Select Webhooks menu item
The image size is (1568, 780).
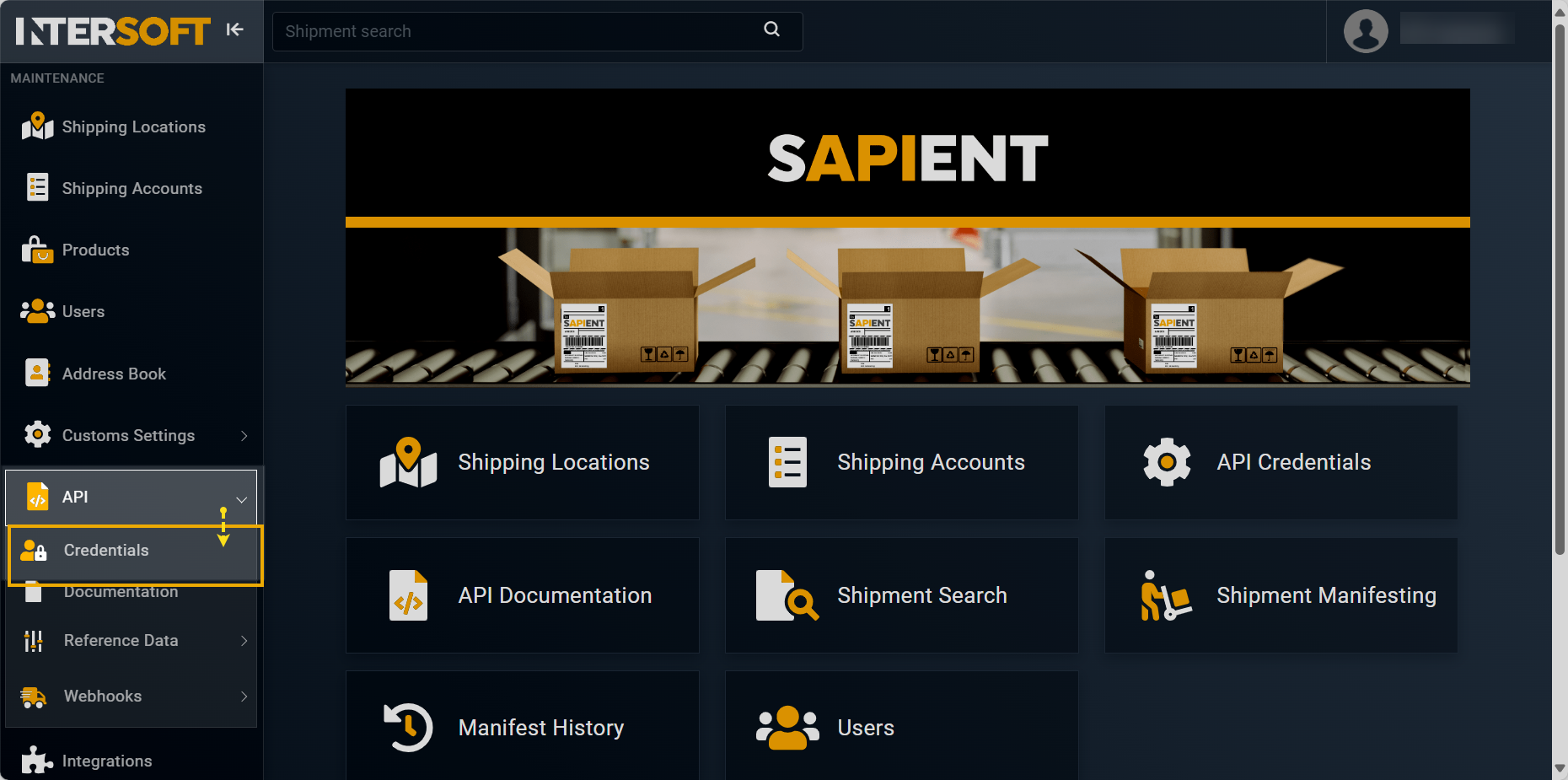(x=132, y=697)
